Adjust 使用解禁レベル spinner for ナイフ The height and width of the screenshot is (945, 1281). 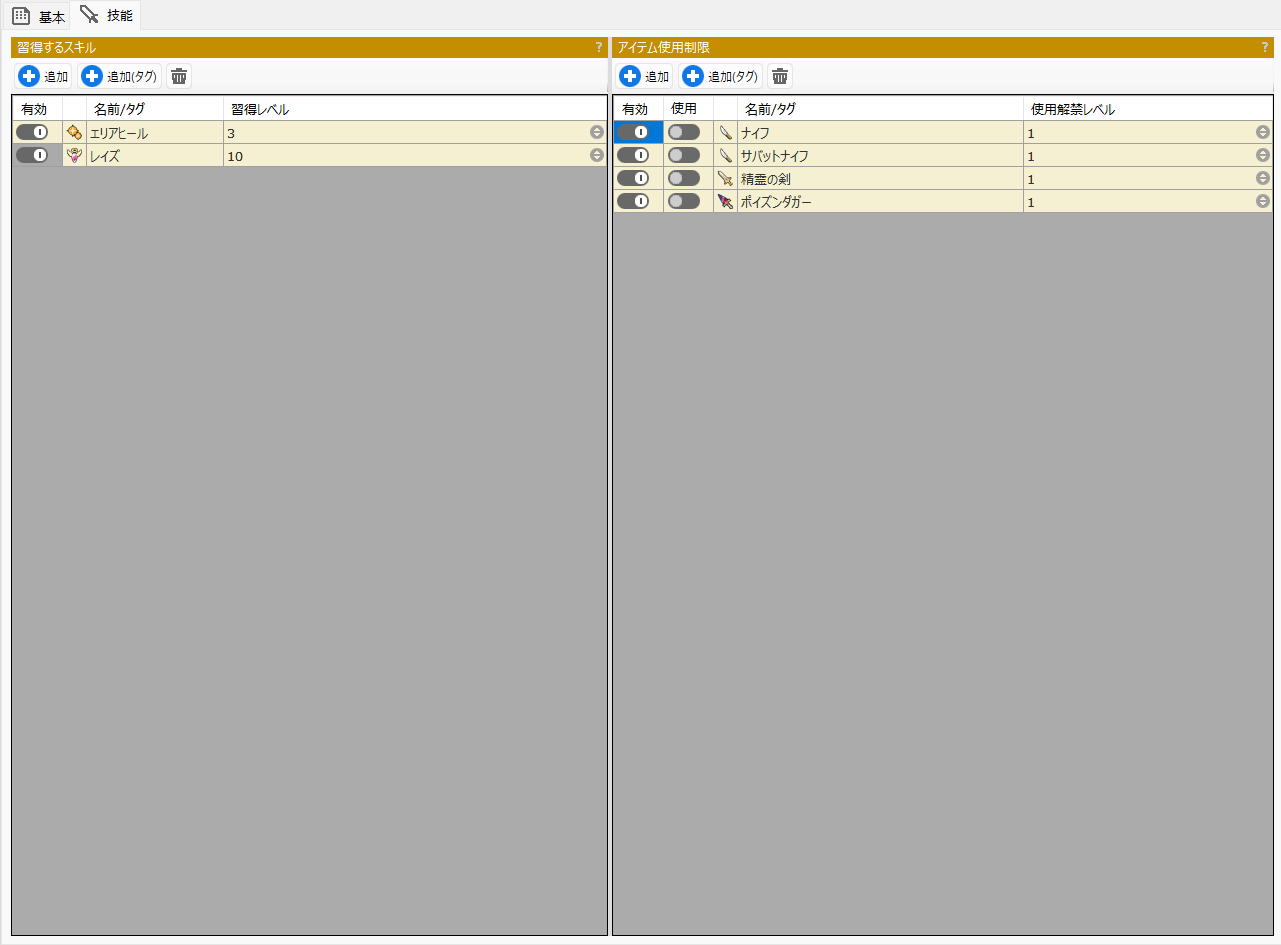[x=1263, y=132]
